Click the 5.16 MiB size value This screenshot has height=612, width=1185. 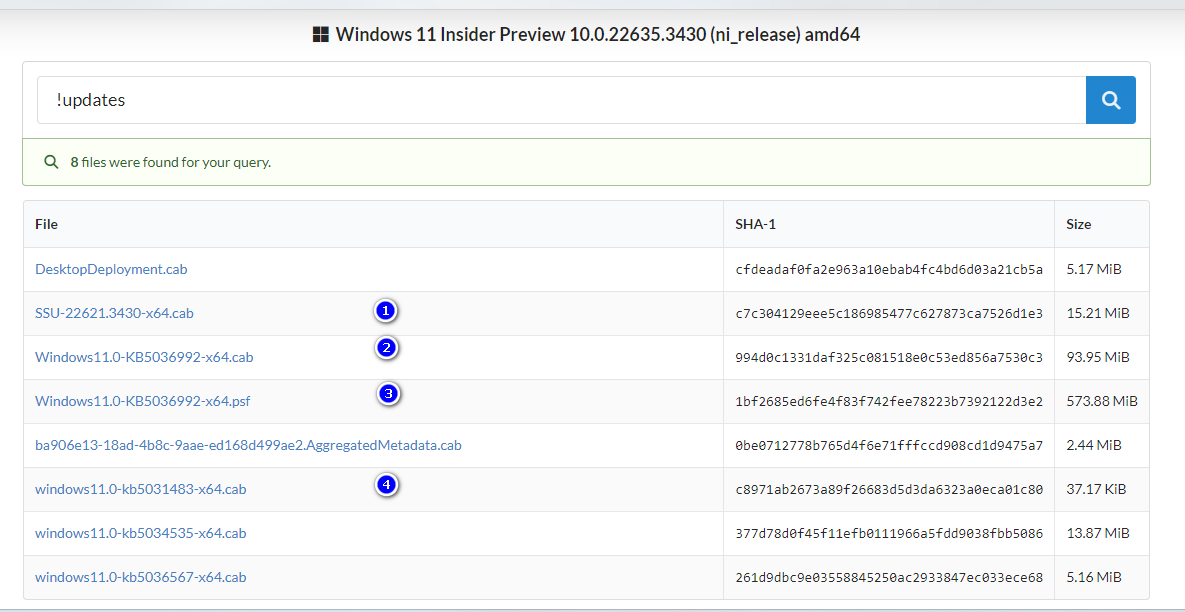(1094, 577)
